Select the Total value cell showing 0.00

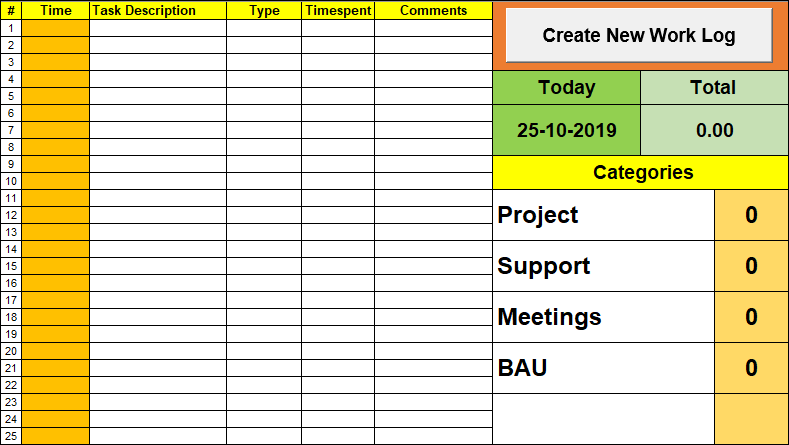[715, 130]
